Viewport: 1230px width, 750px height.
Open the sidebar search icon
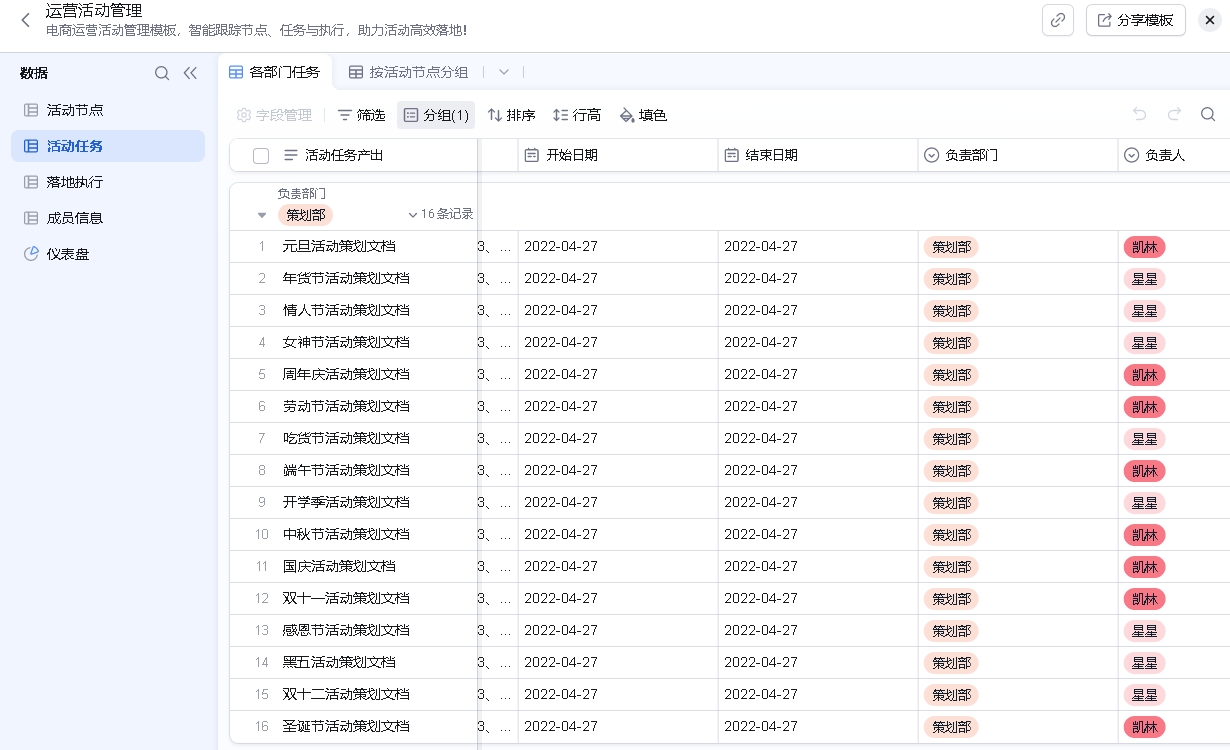click(162, 73)
